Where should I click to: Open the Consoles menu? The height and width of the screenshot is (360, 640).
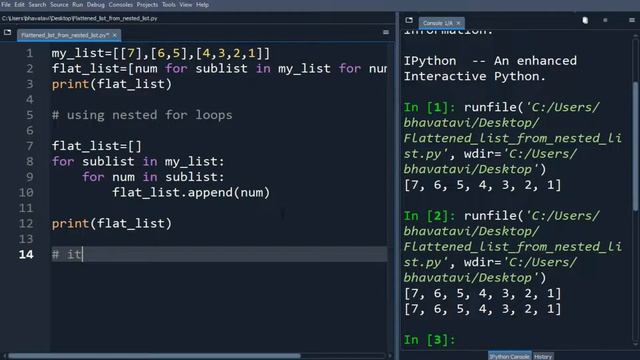pos(120,4)
